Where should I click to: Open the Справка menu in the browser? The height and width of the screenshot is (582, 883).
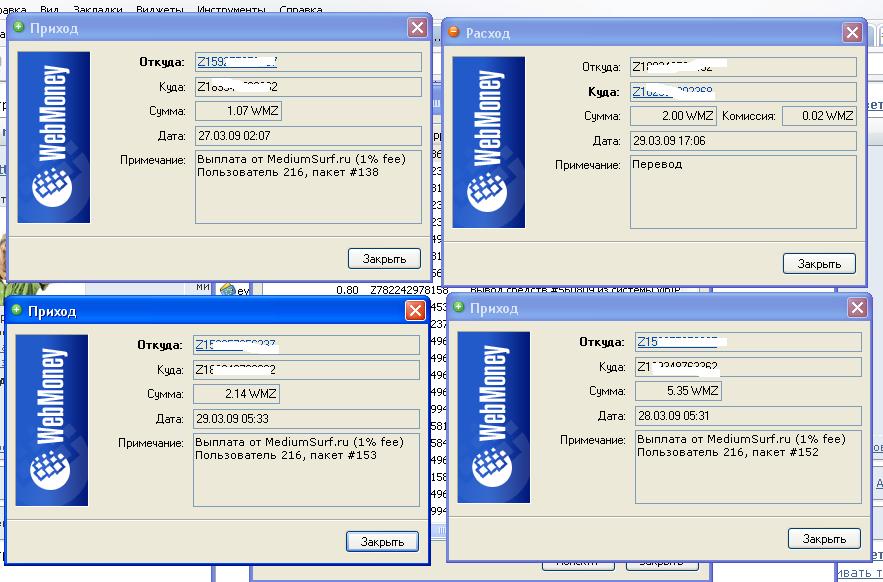[301, 9]
